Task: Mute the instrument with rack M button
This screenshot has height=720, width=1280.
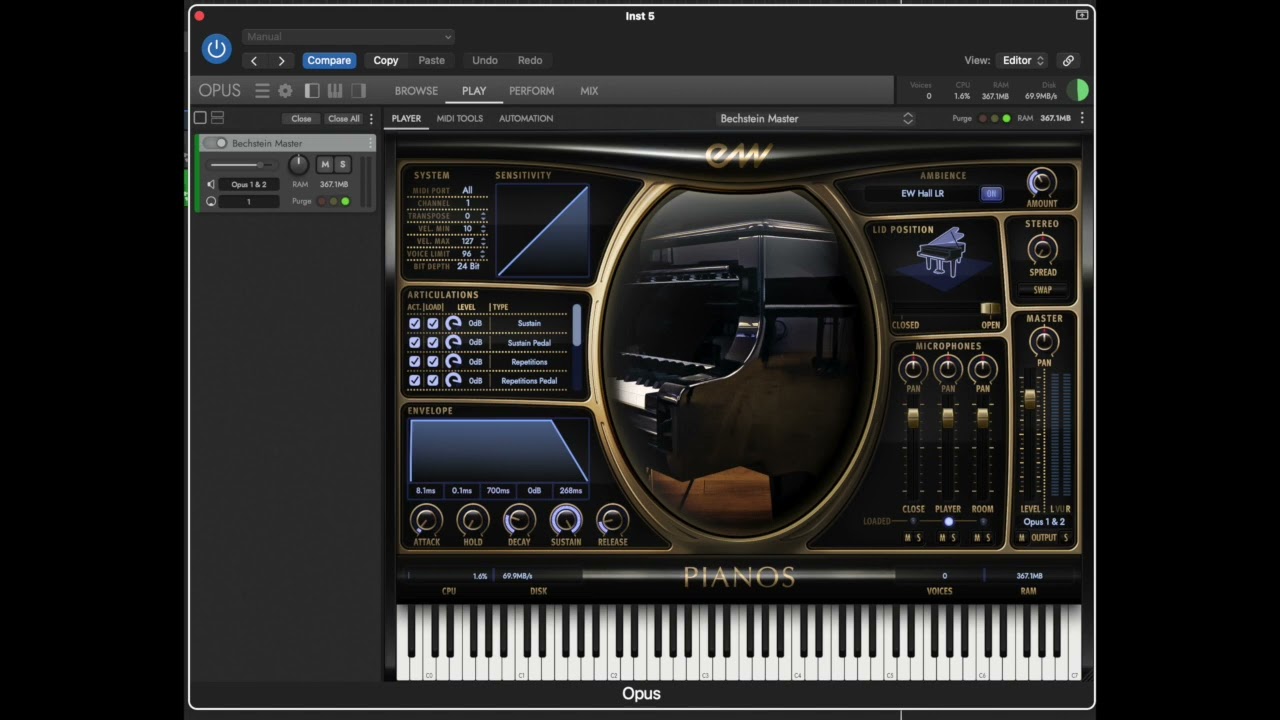Action: [324, 164]
